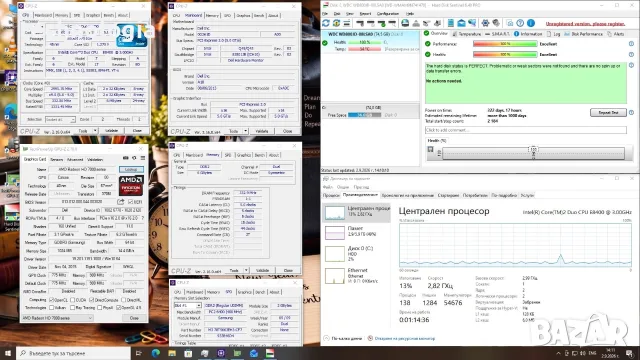Click the comment field in Hard Disk Sentinel

coord(525,130)
